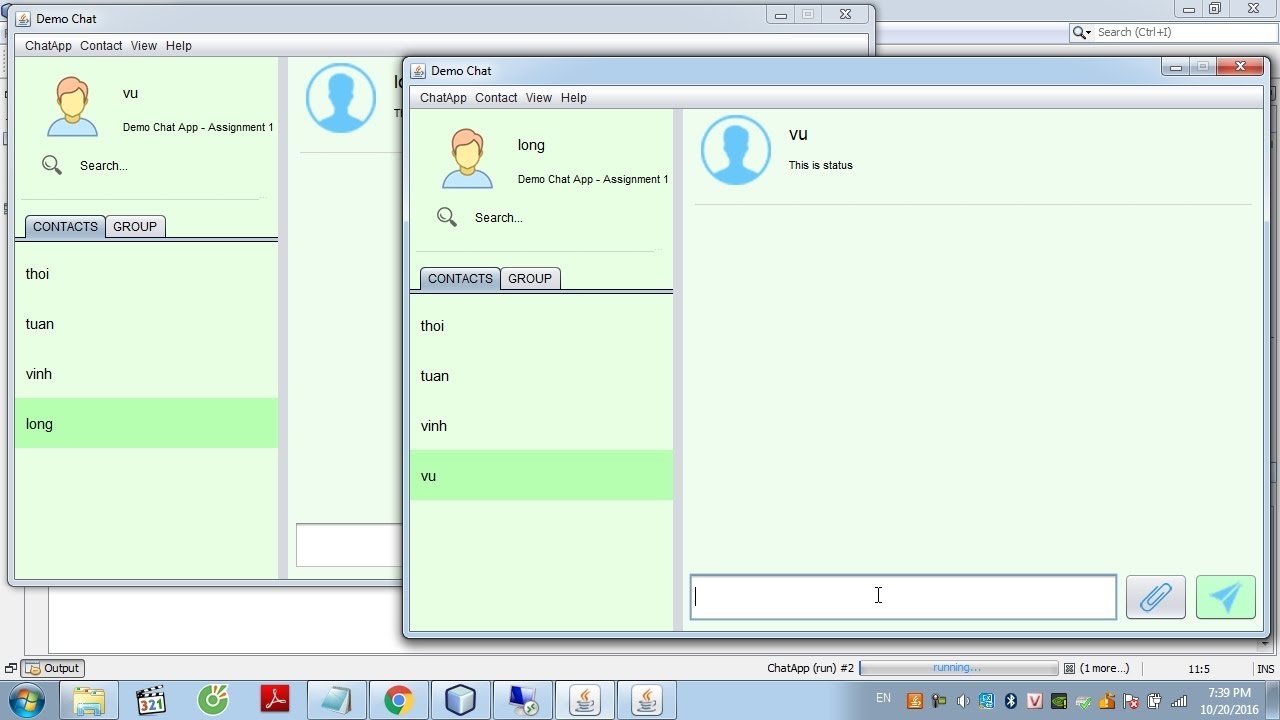
Task: Open Coc Coc browser taskbar icon
Action: pyautogui.click(x=213, y=699)
